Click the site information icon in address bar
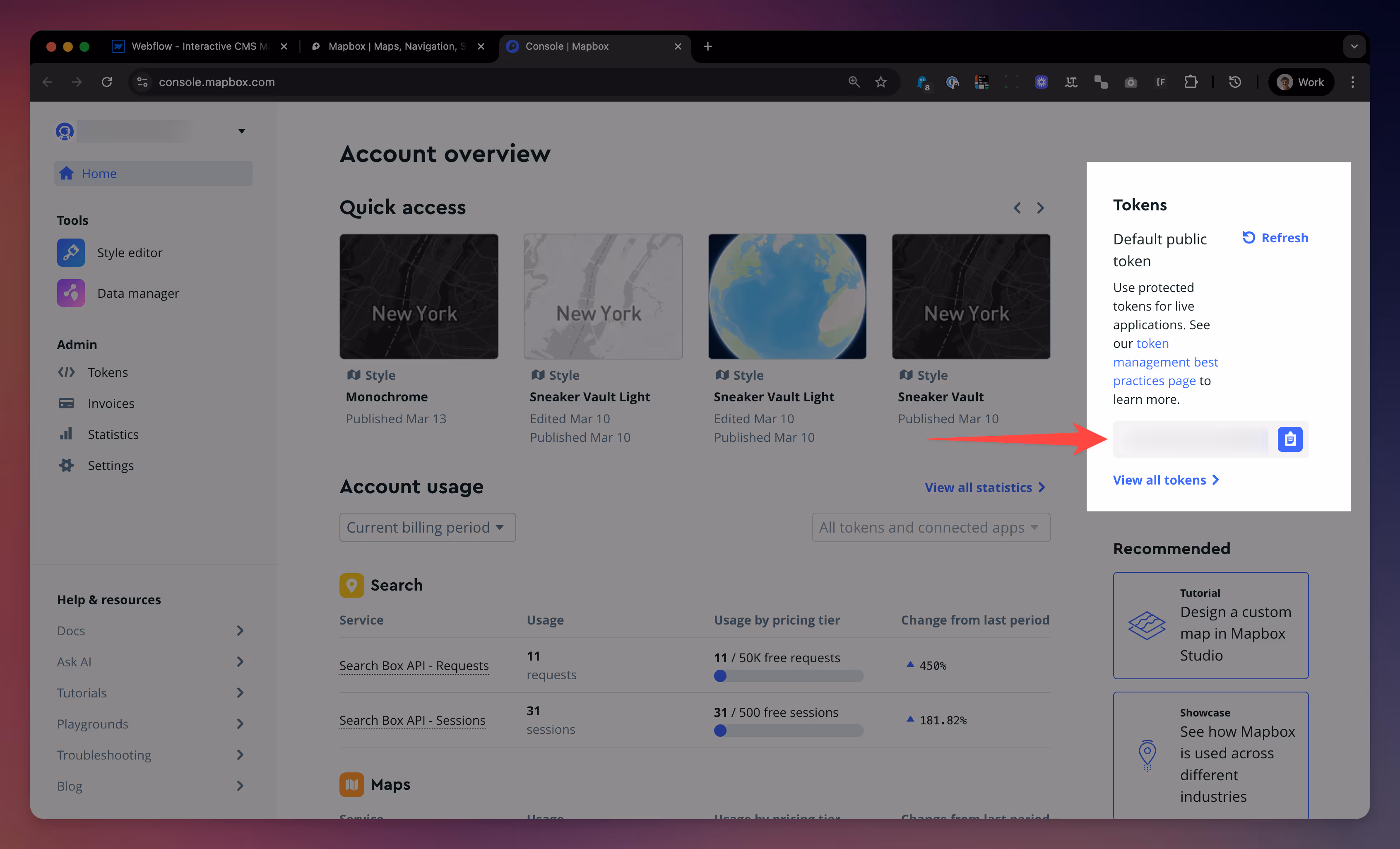 tap(143, 82)
